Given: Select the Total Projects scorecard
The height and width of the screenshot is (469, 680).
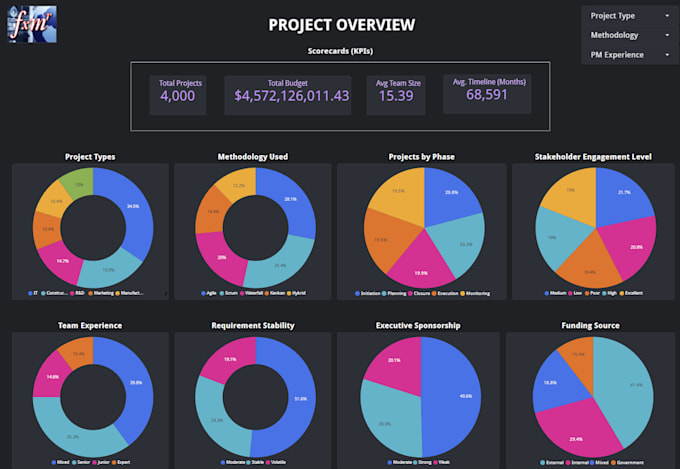Looking at the screenshot, I should pos(178,95).
